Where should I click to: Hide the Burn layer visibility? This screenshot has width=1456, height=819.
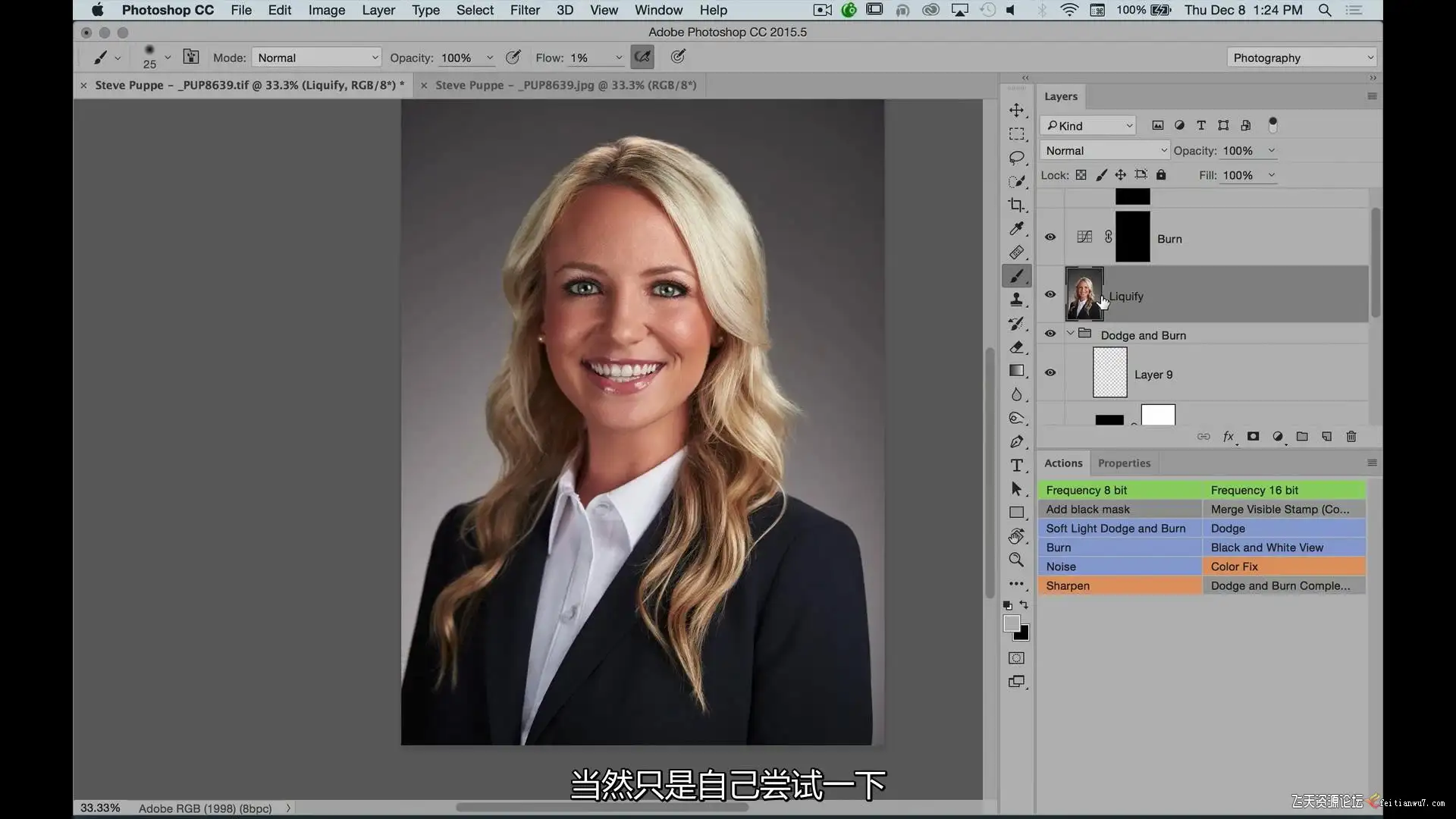coord(1050,237)
